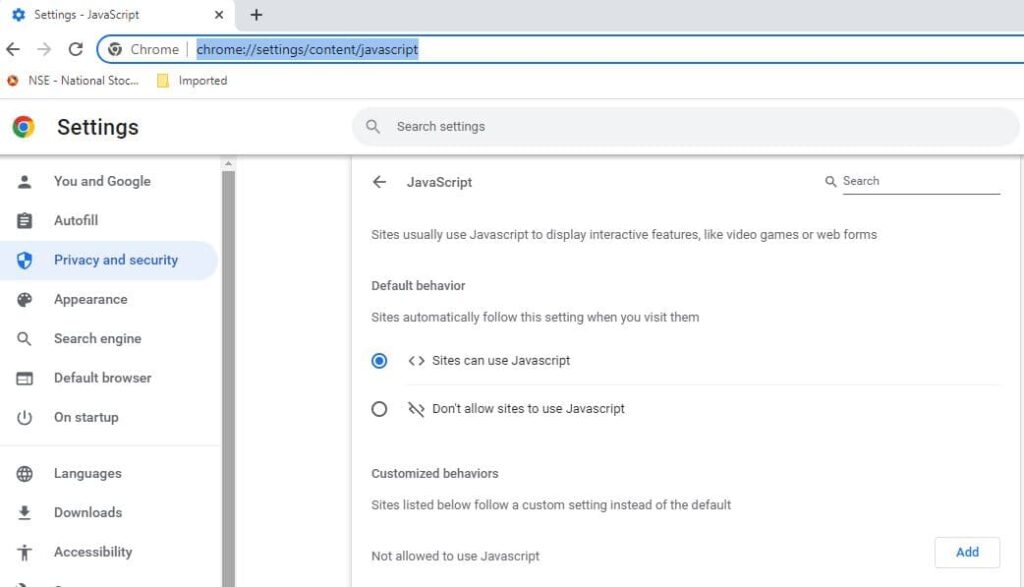Select the Appearance palette icon

(26, 299)
